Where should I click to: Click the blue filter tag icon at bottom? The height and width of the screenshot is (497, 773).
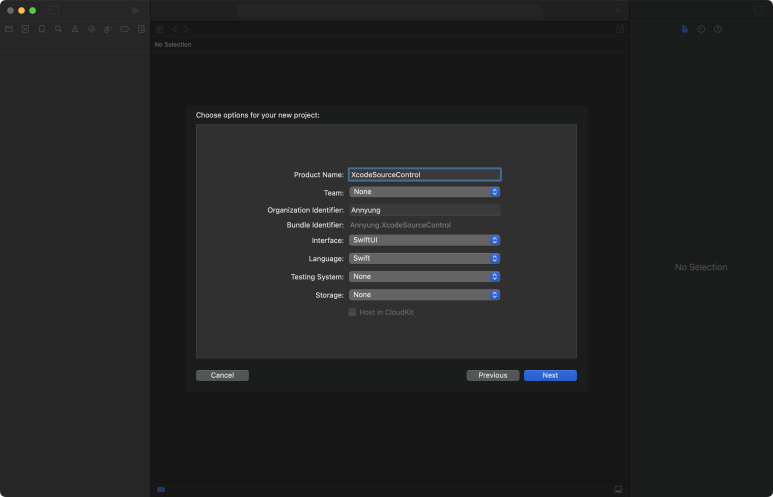[161, 490]
